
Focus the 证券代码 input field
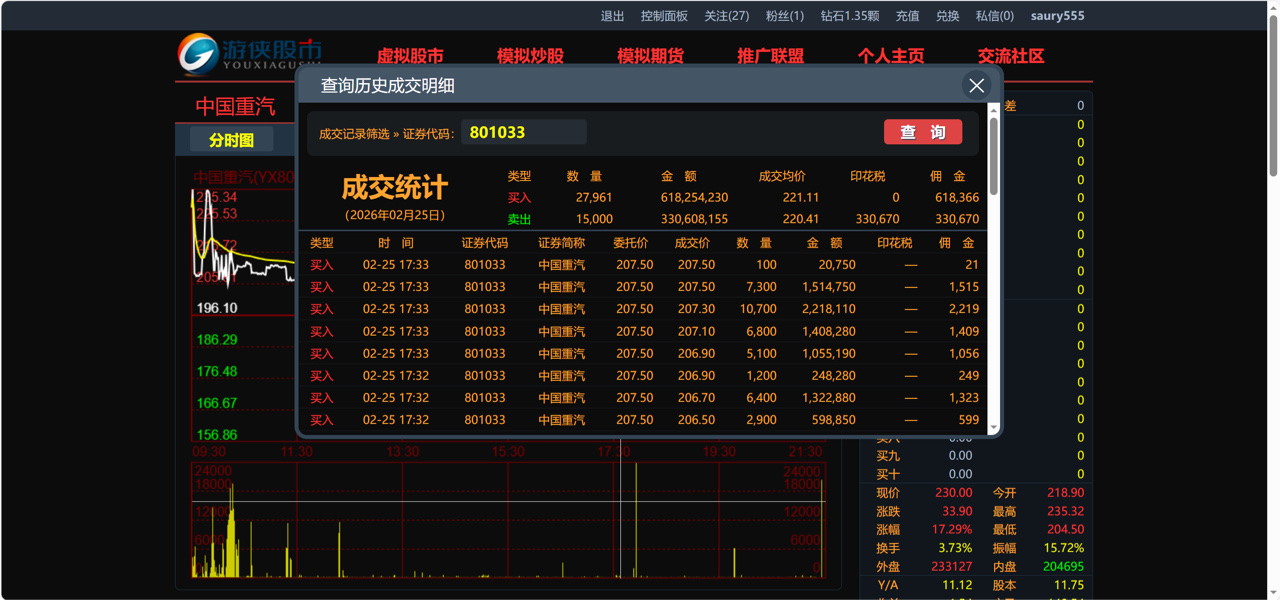(523, 132)
